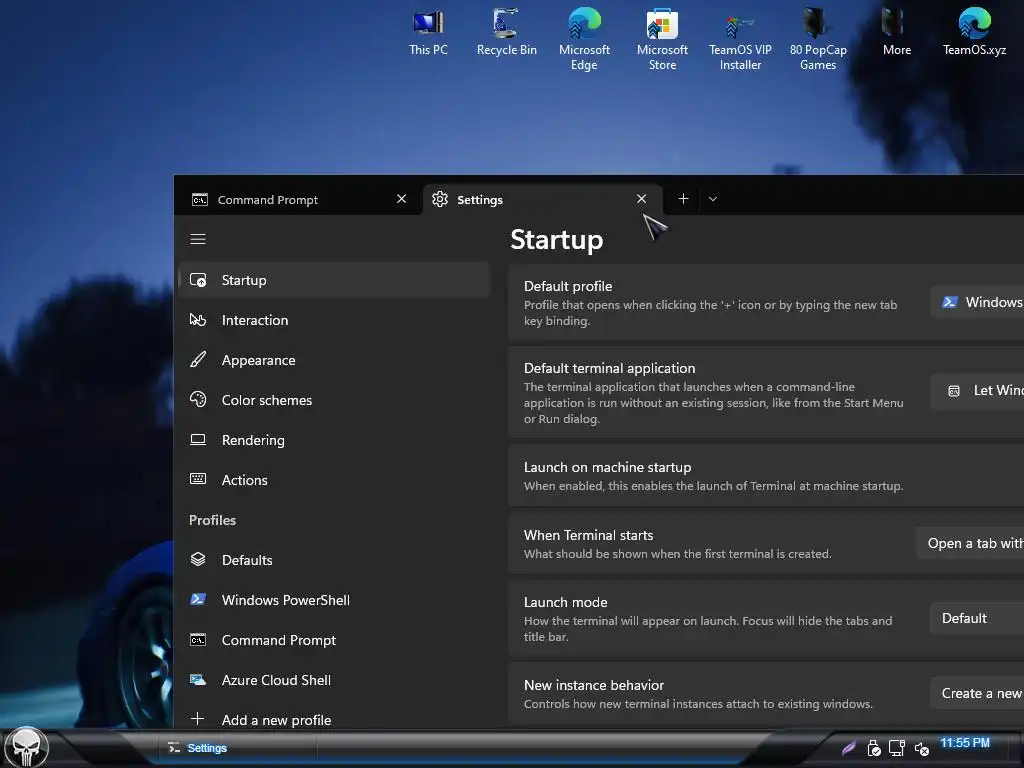This screenshot has width=1024, height=768.
Task: Click the Windows PowerShell profile icon
Action: click(198, 599)
